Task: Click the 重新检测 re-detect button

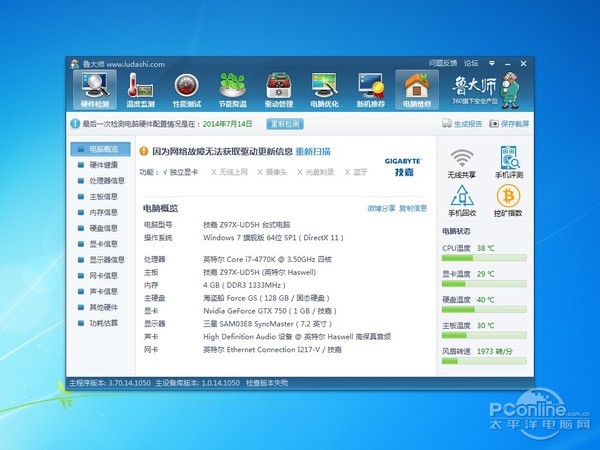Action: tap(285, 124)
